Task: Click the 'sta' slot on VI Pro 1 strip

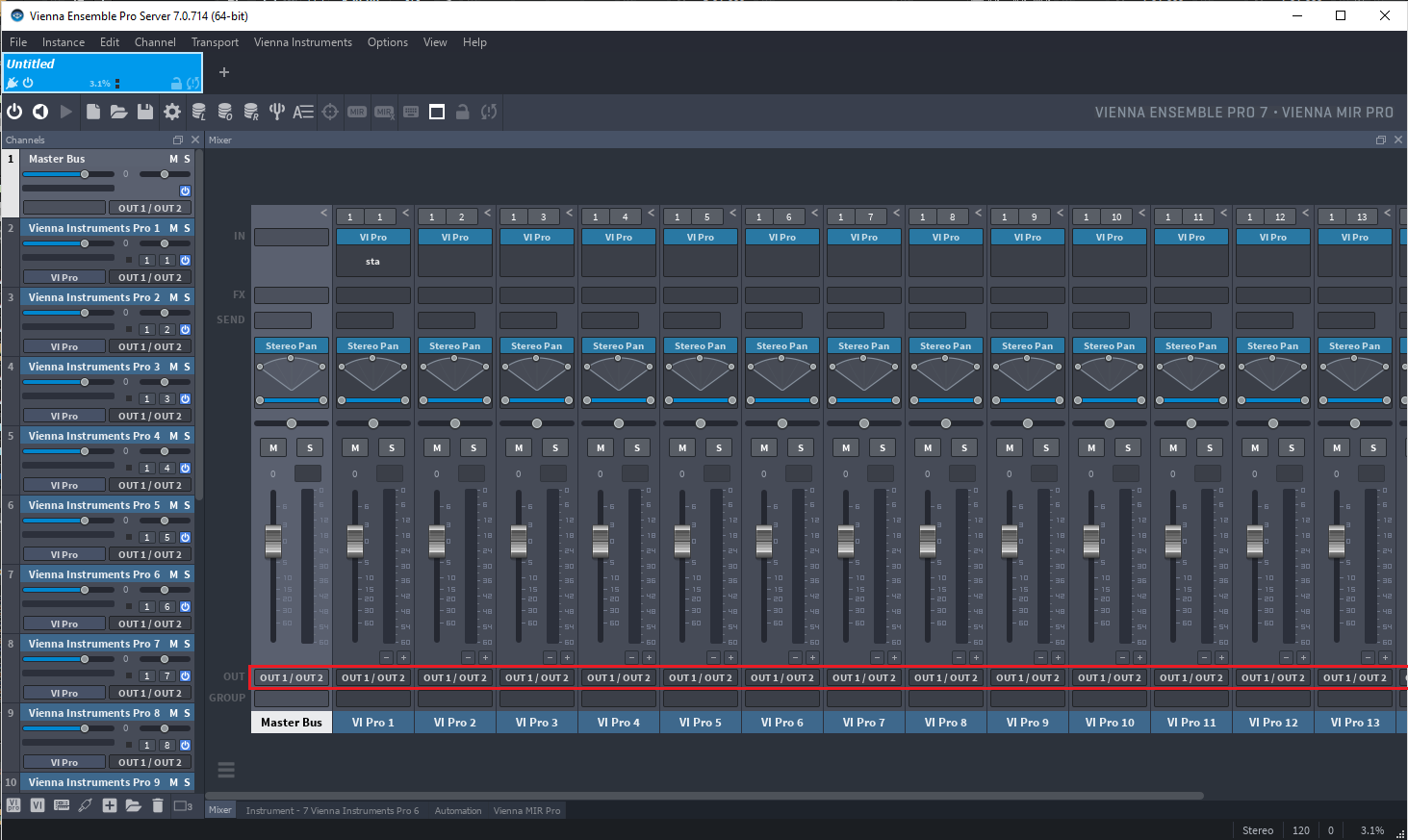Action: (373, 262)
